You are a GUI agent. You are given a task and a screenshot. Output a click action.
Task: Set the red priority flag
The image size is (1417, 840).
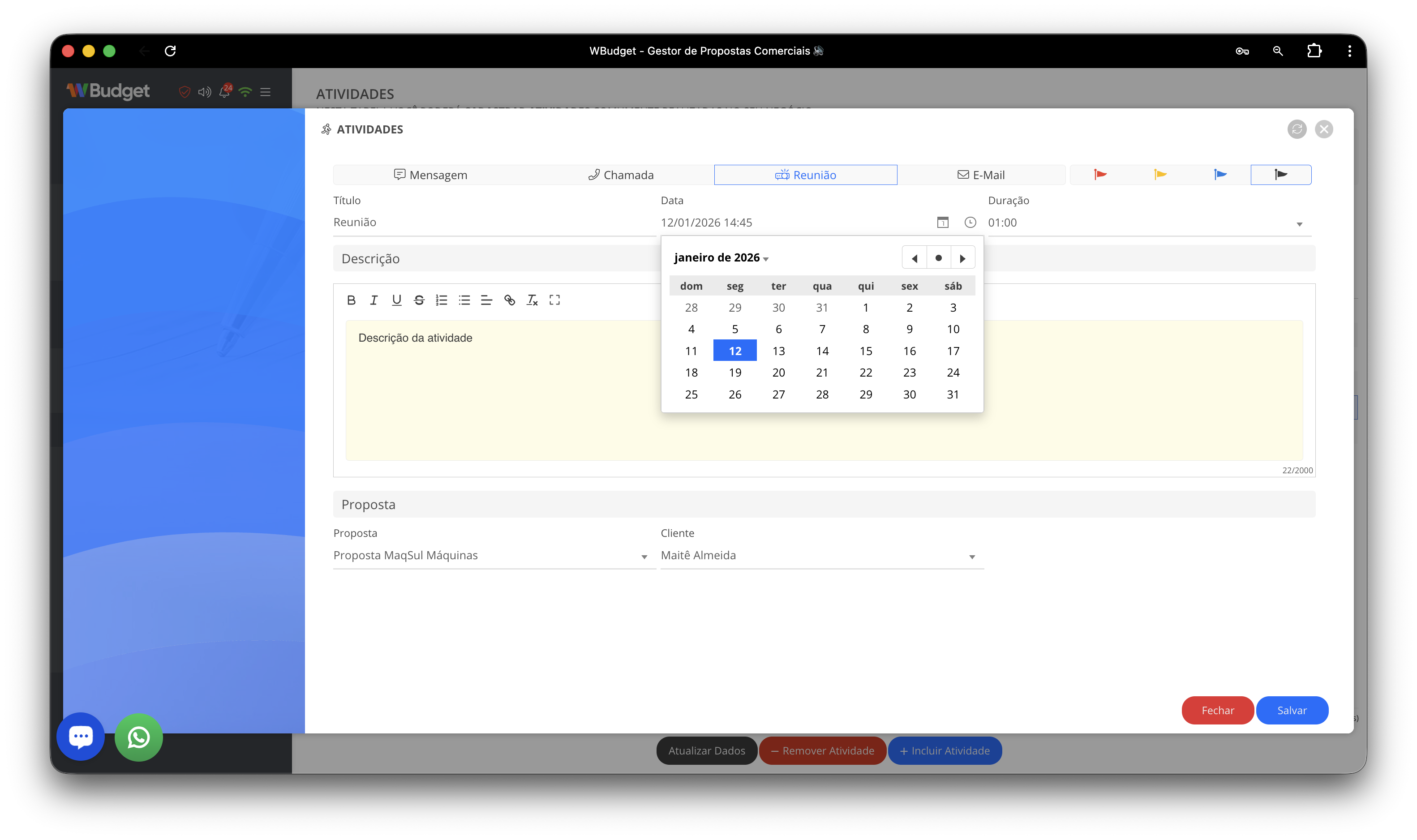point(1100,174)
